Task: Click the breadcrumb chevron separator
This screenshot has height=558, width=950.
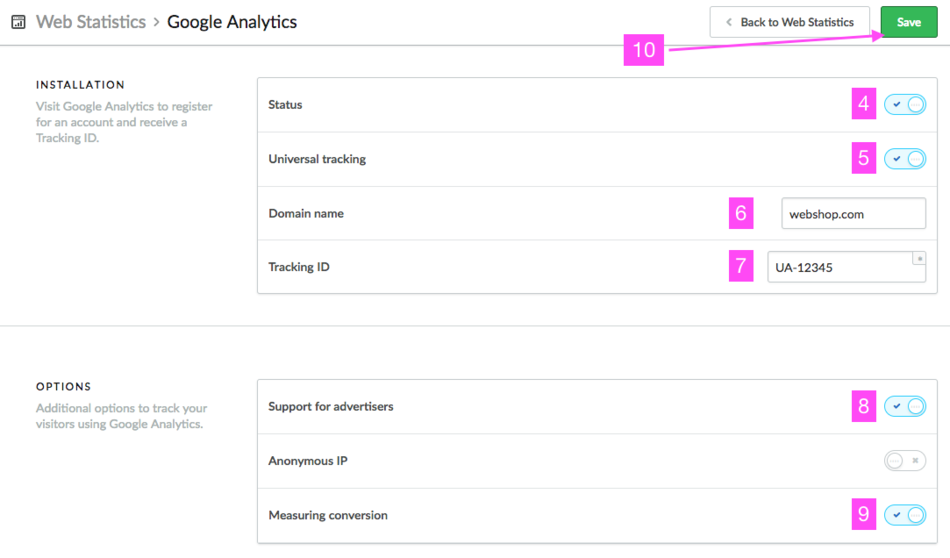Action: coord(156,22)
